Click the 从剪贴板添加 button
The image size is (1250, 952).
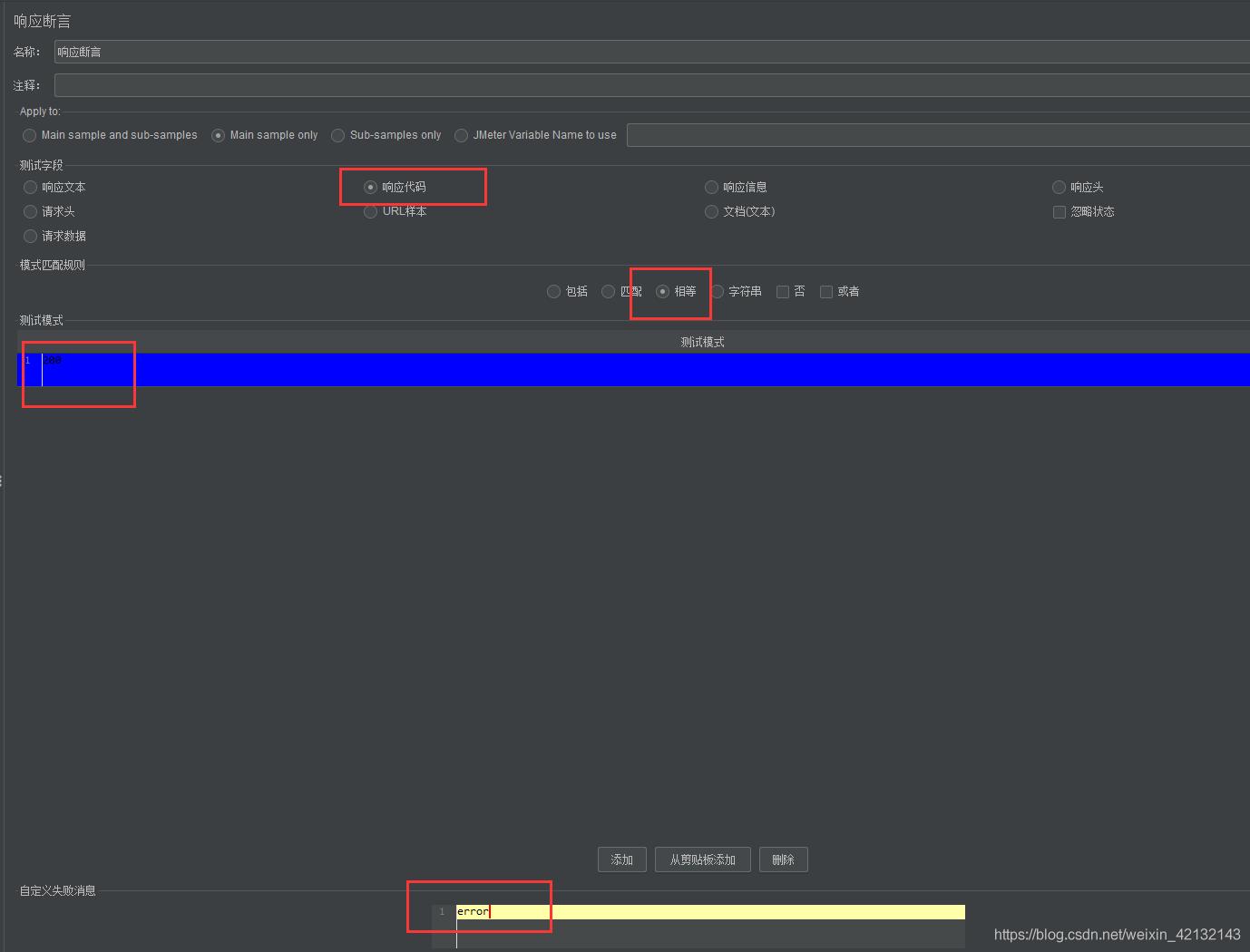point(703,860)
